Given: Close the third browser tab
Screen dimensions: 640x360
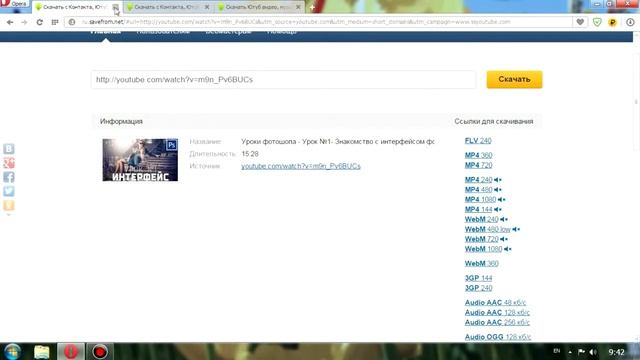Looking at the screenshot, I should tap(298, 7).
